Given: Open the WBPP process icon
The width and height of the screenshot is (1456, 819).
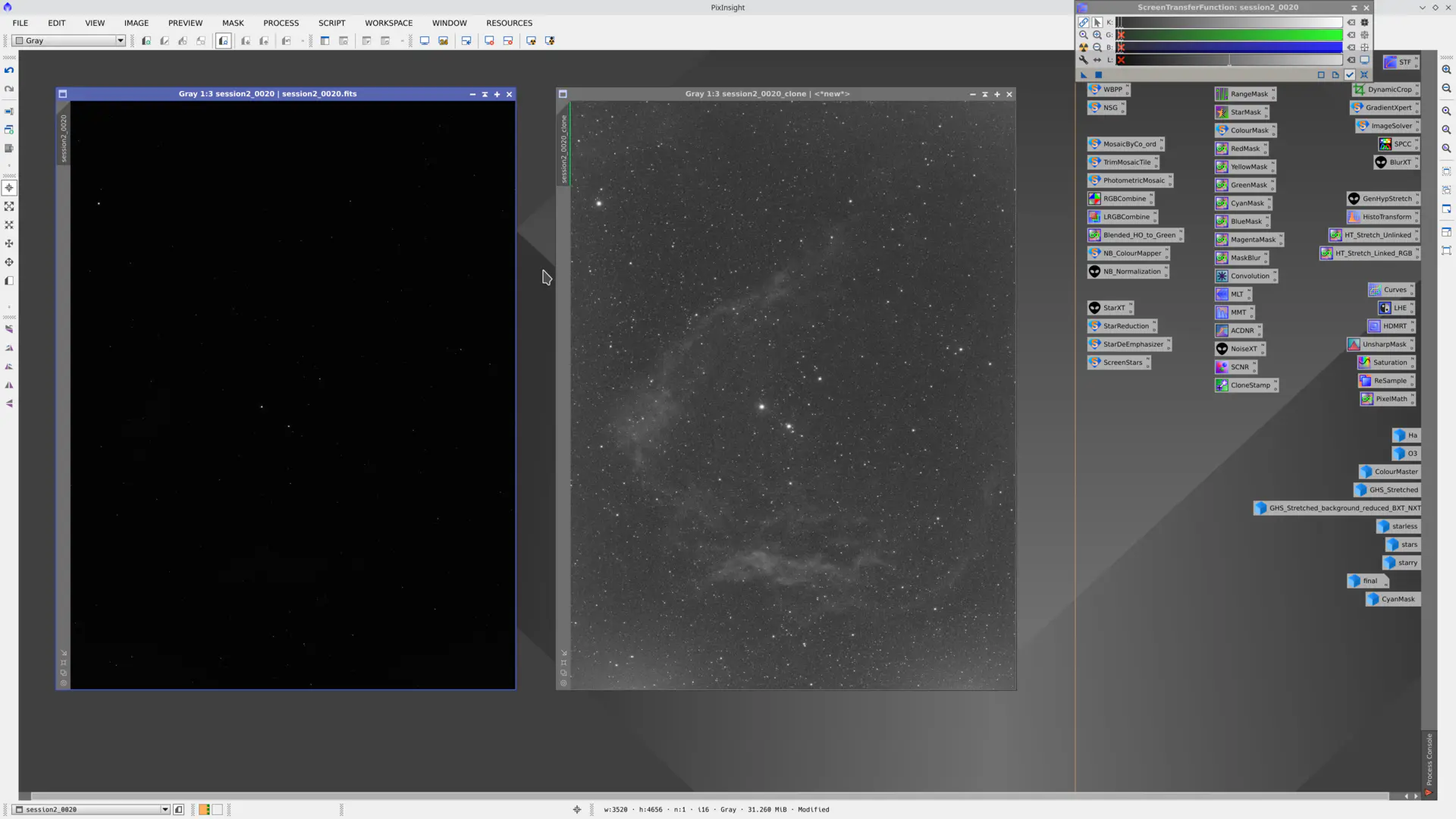Looking at the screenshot, I should tap(1109, 89).
